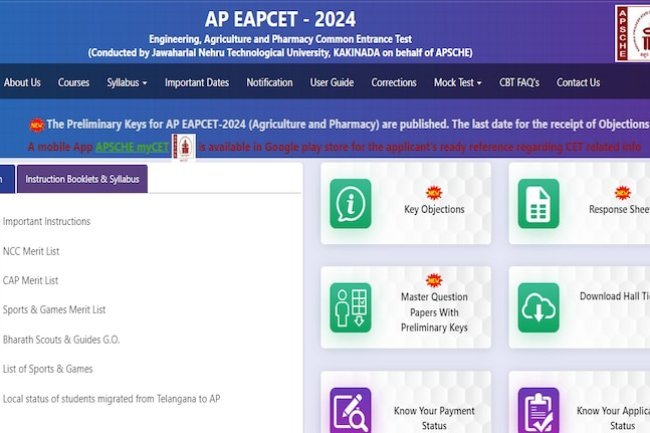Screen dimensions: 650x433
Task: Click the Master Question Papers icon
Action: pyautogui.click(x=350, y=307)
